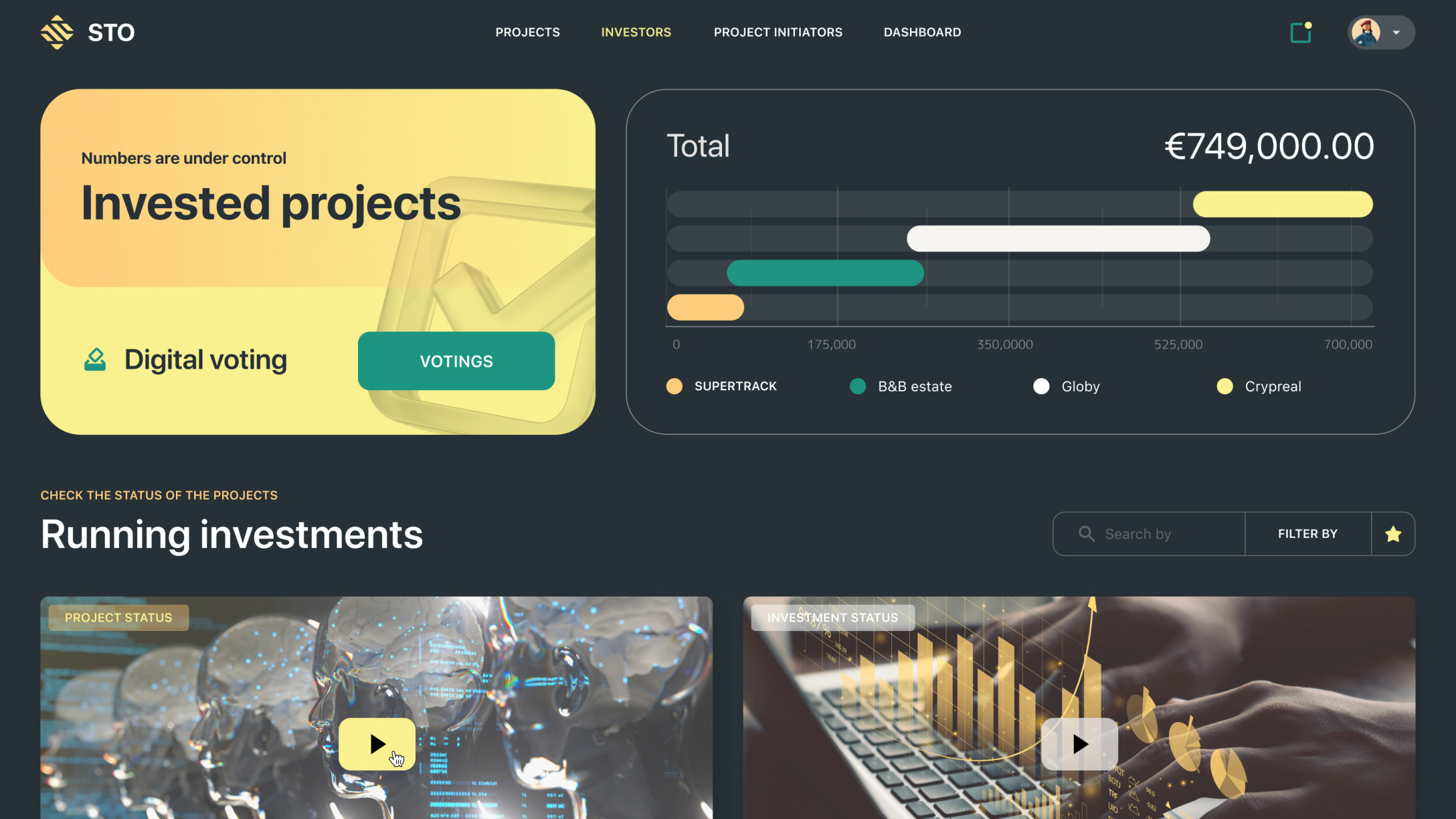This screenshot has height=819, width=1456.
Task: Click the user profile avatar icon
Action: point(1365,32)
